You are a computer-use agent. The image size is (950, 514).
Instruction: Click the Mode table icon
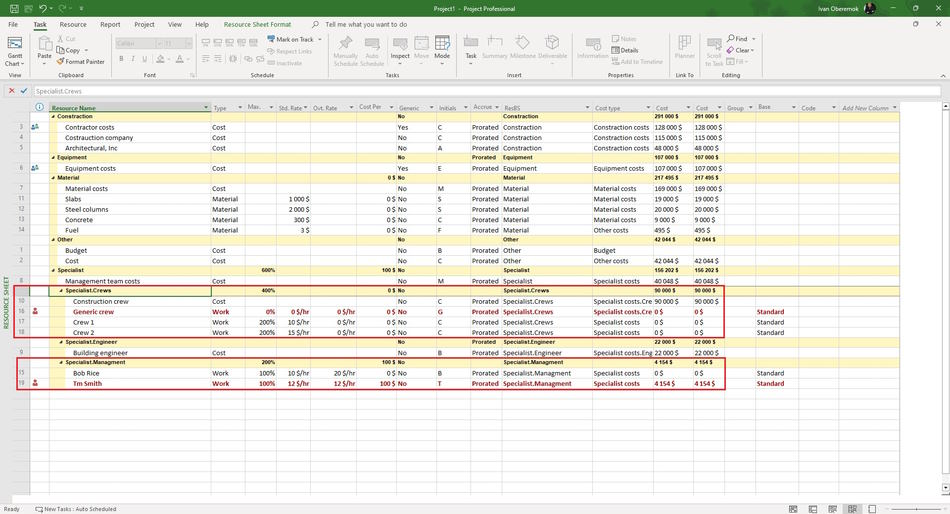(x=442, y=43)
